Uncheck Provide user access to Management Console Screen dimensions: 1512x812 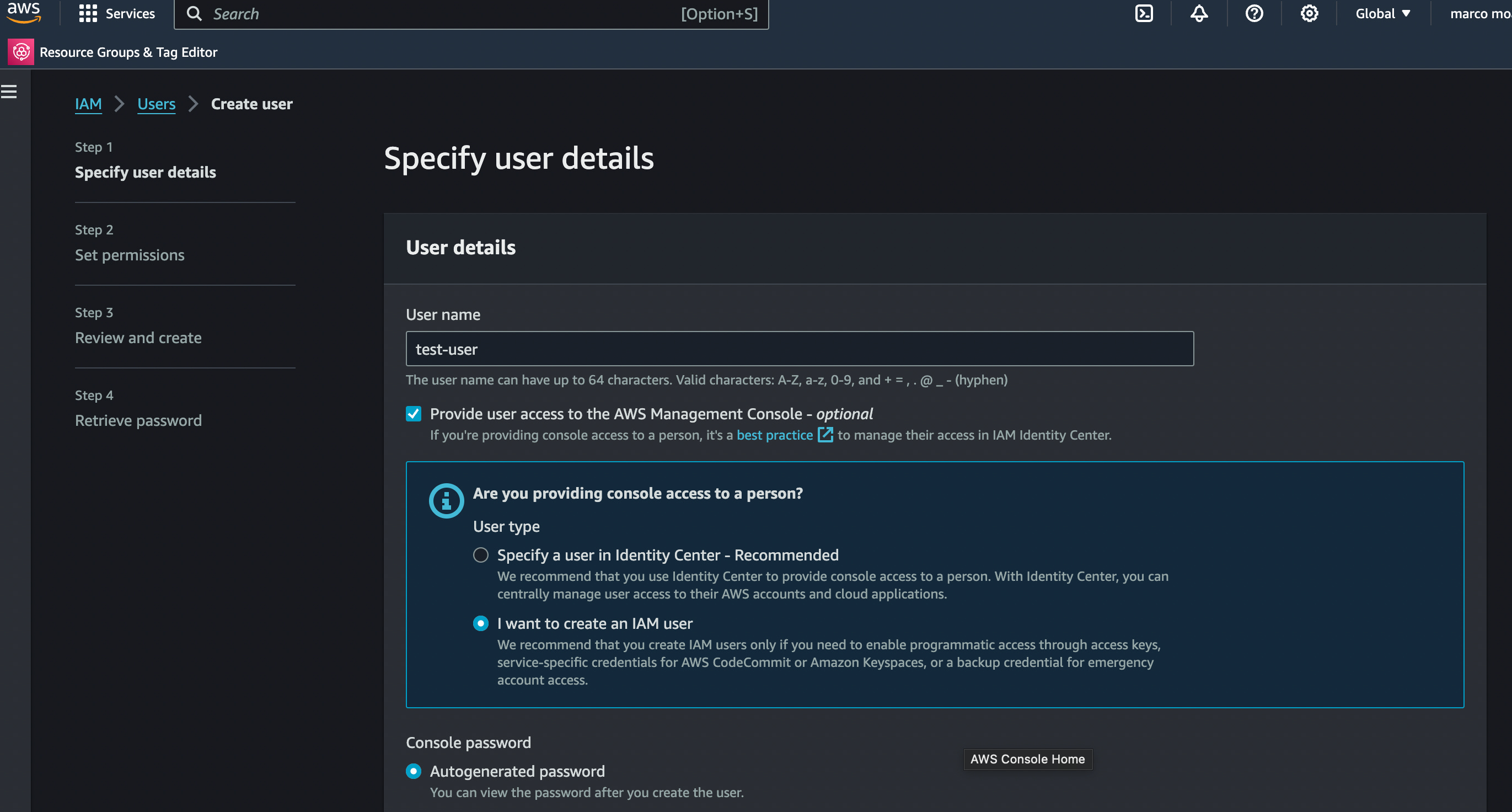click(413, 414)
